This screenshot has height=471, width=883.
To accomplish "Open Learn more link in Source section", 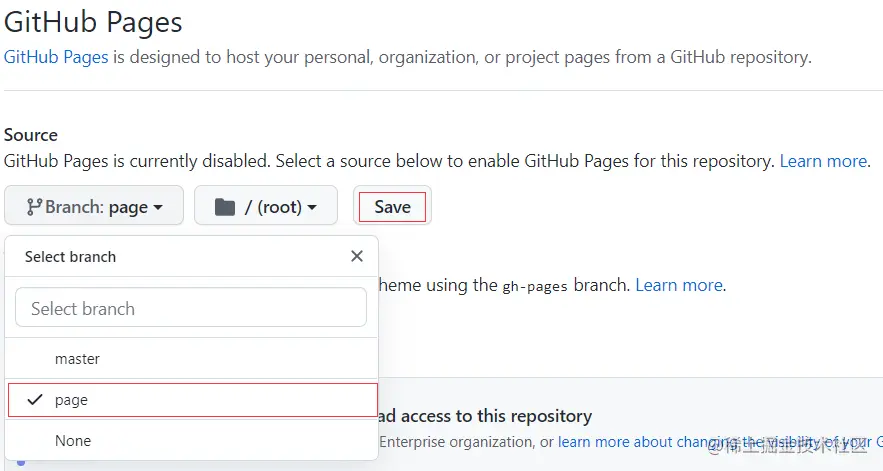I will point(823,161).
